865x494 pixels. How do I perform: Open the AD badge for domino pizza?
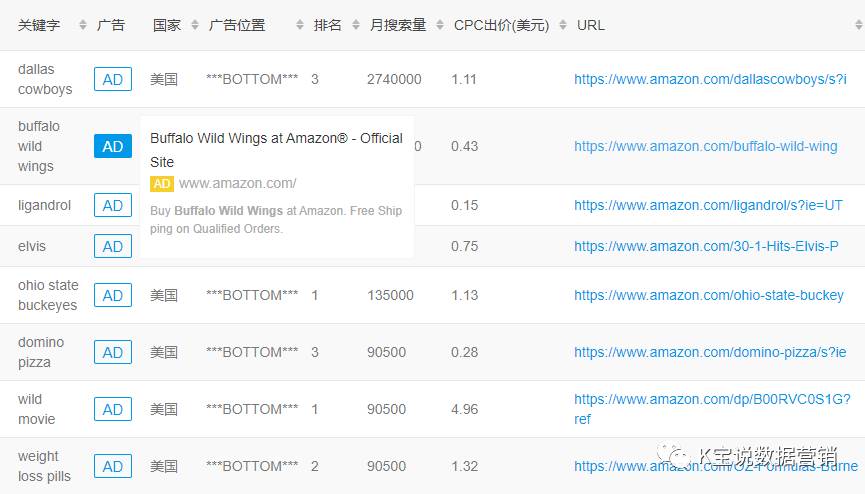[x=113, y=352]
